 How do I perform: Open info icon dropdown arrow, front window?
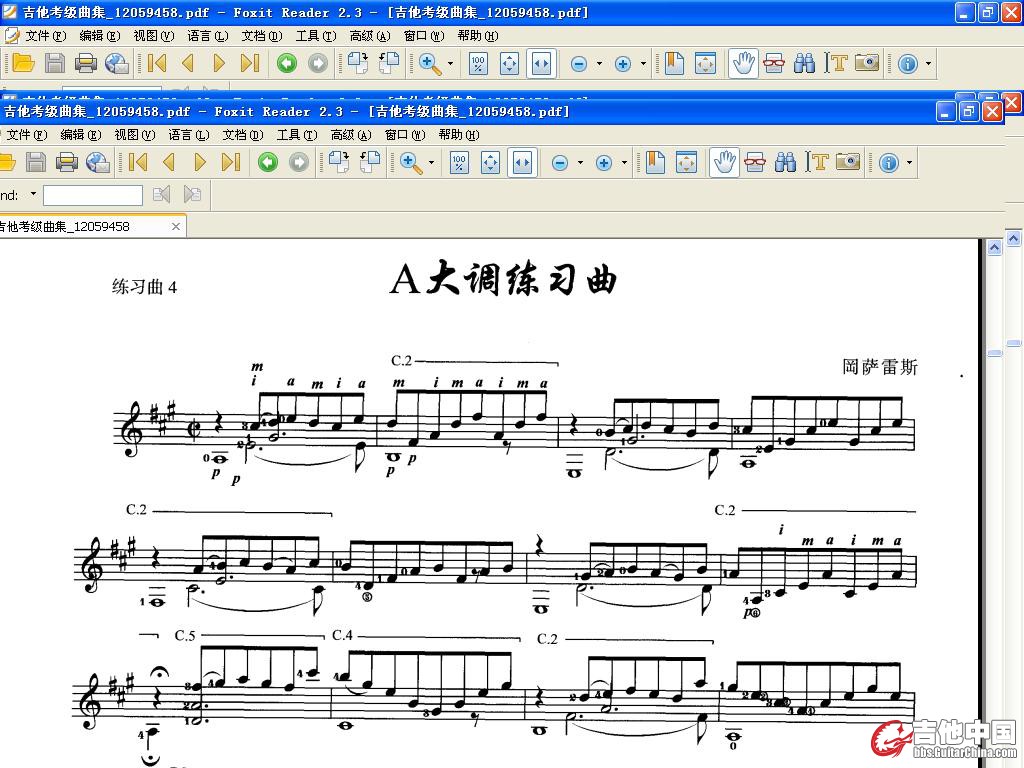click(909, 163)
